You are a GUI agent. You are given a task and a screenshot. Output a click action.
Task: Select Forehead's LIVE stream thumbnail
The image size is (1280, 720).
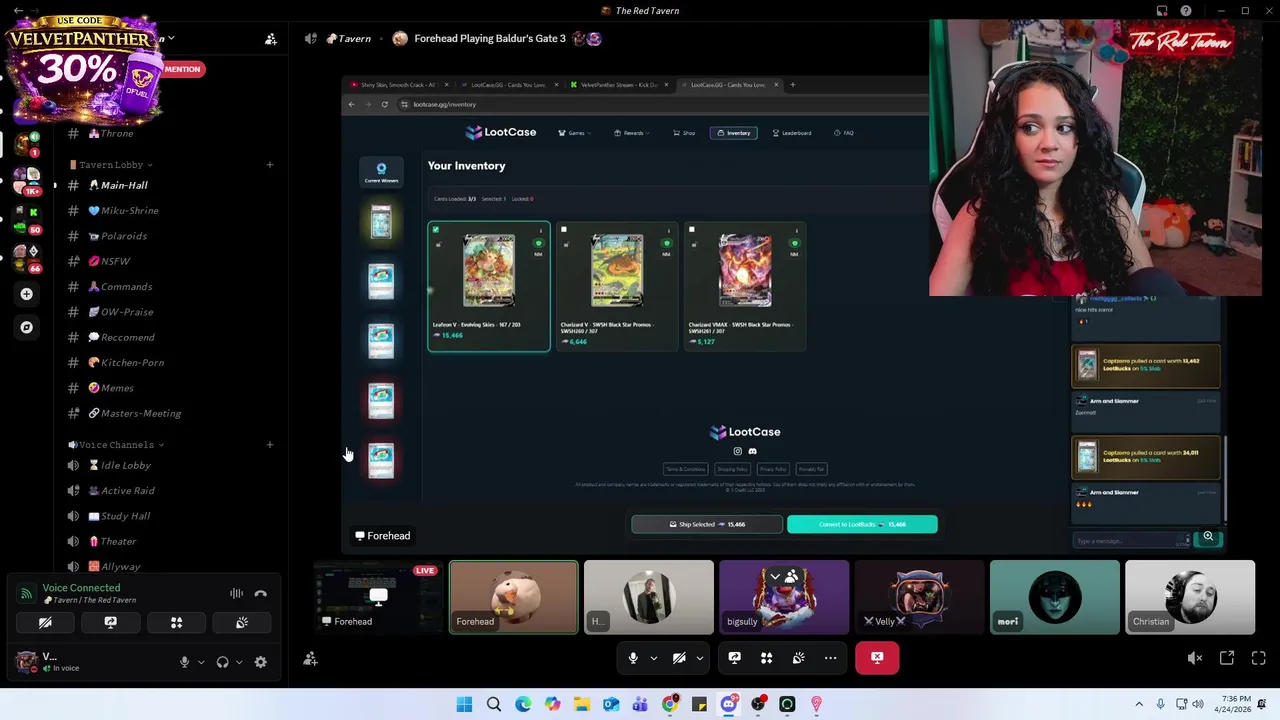pos(378,597)
